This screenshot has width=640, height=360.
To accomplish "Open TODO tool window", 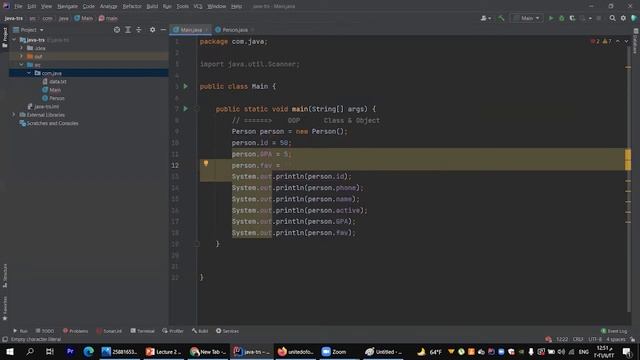I will pyautogui.click(x=44, y=331).
